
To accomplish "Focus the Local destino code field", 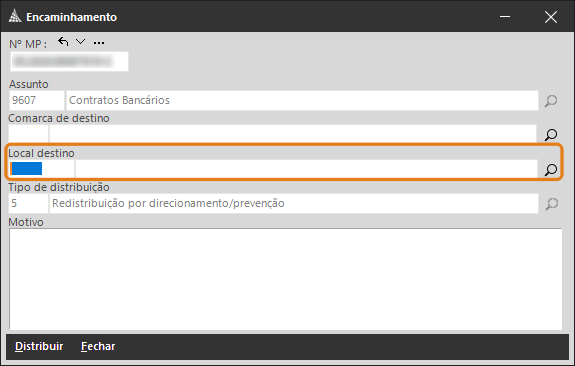I will [41, 169].
